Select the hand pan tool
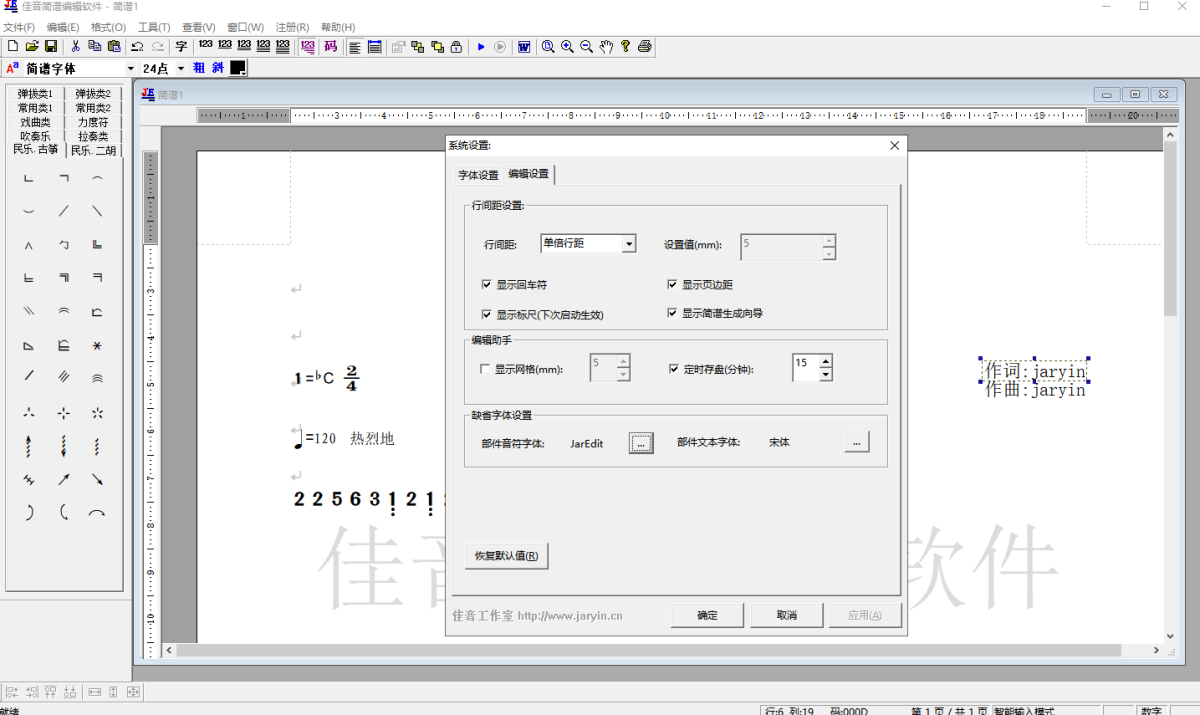The height and width of the screenshot is (715, 1200). 606,47
